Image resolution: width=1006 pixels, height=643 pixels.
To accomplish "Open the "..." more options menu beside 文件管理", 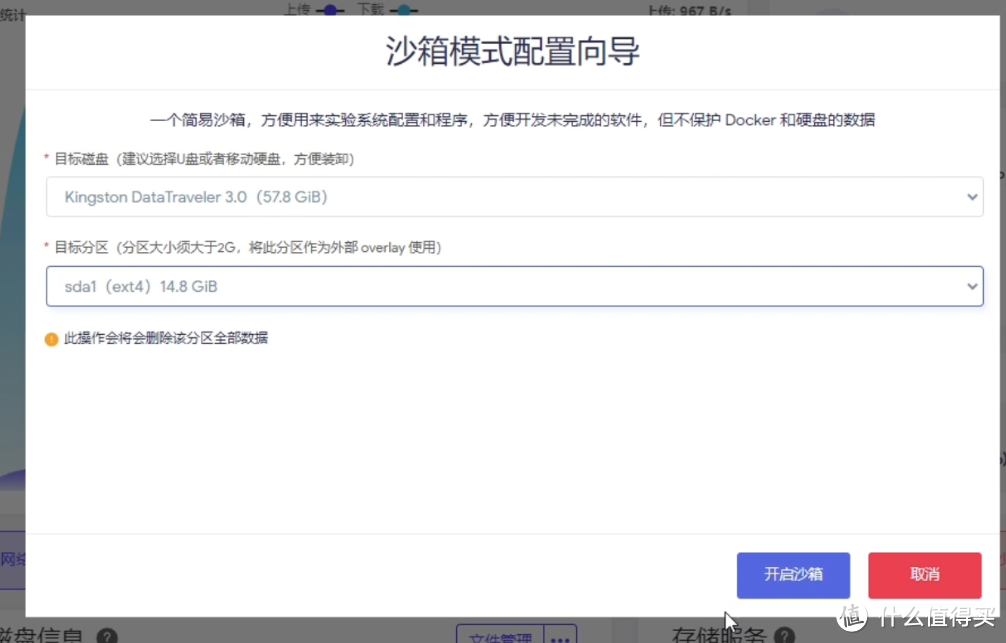I will (560, 637).
